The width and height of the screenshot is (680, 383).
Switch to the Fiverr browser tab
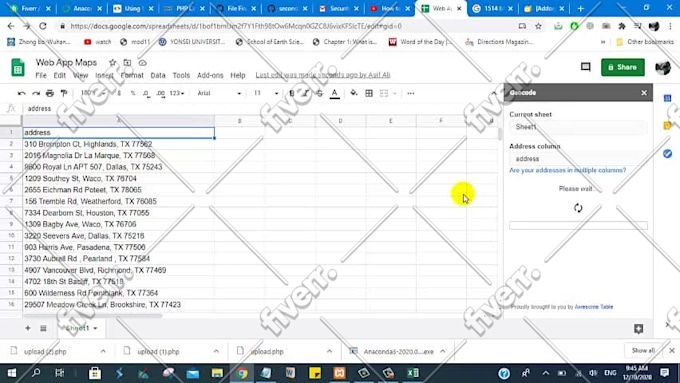pyautogui.click(x=30, y=8)
